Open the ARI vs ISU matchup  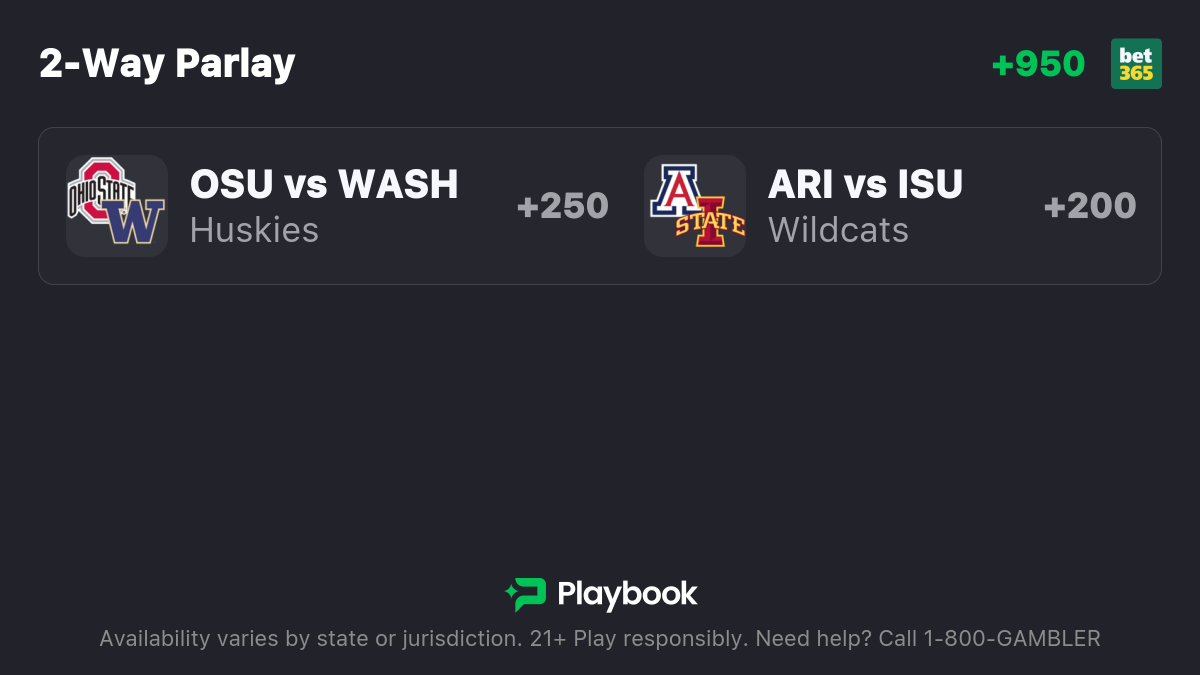point(865,184)
